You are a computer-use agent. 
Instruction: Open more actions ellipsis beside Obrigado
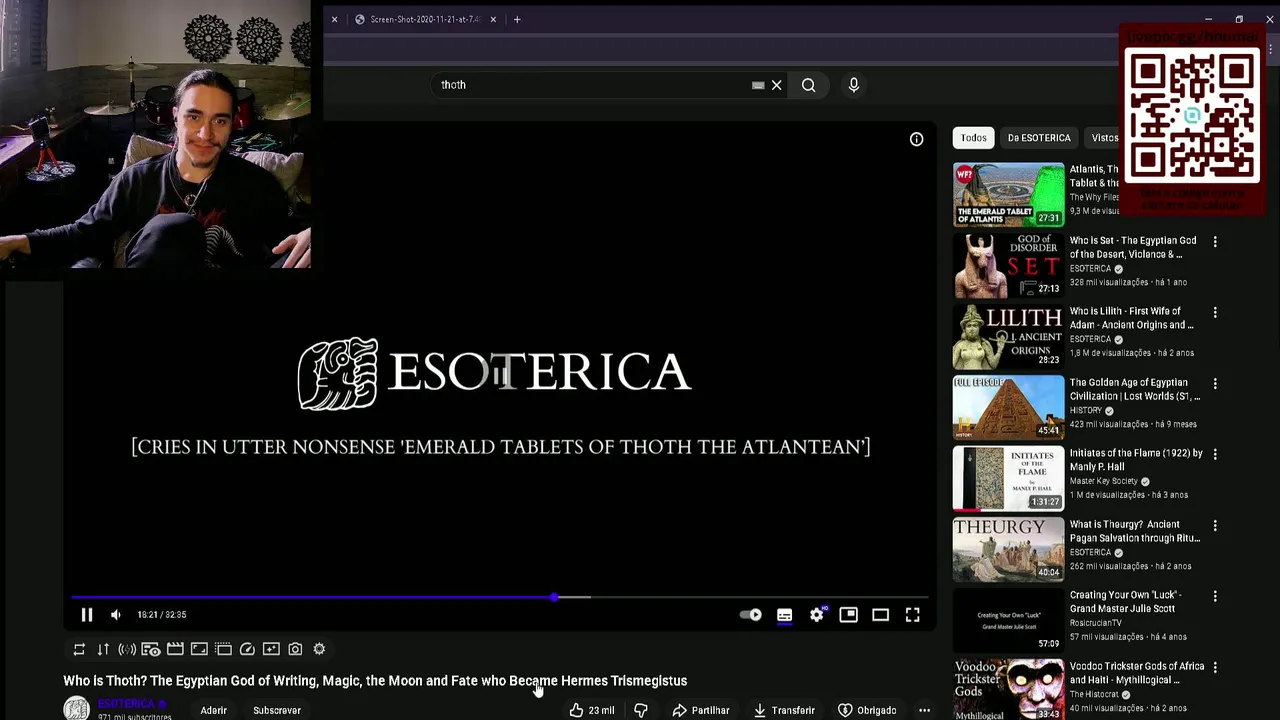(x=924, y=710)
